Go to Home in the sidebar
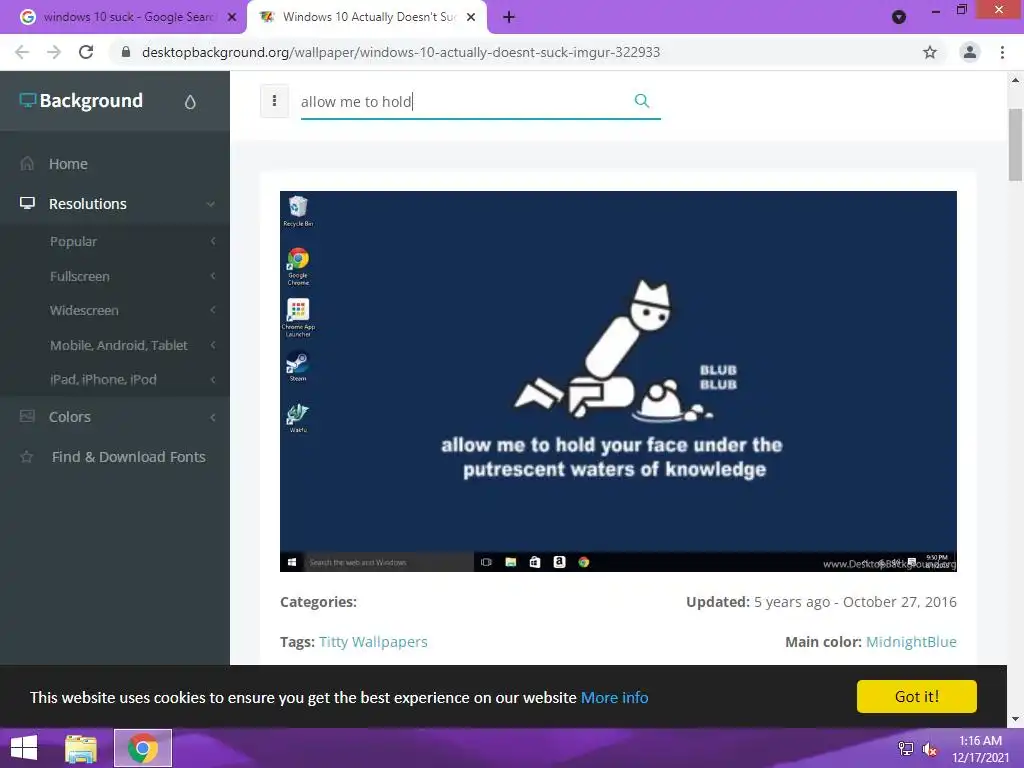The image size is (1024, 768). (x=68, y=164)
